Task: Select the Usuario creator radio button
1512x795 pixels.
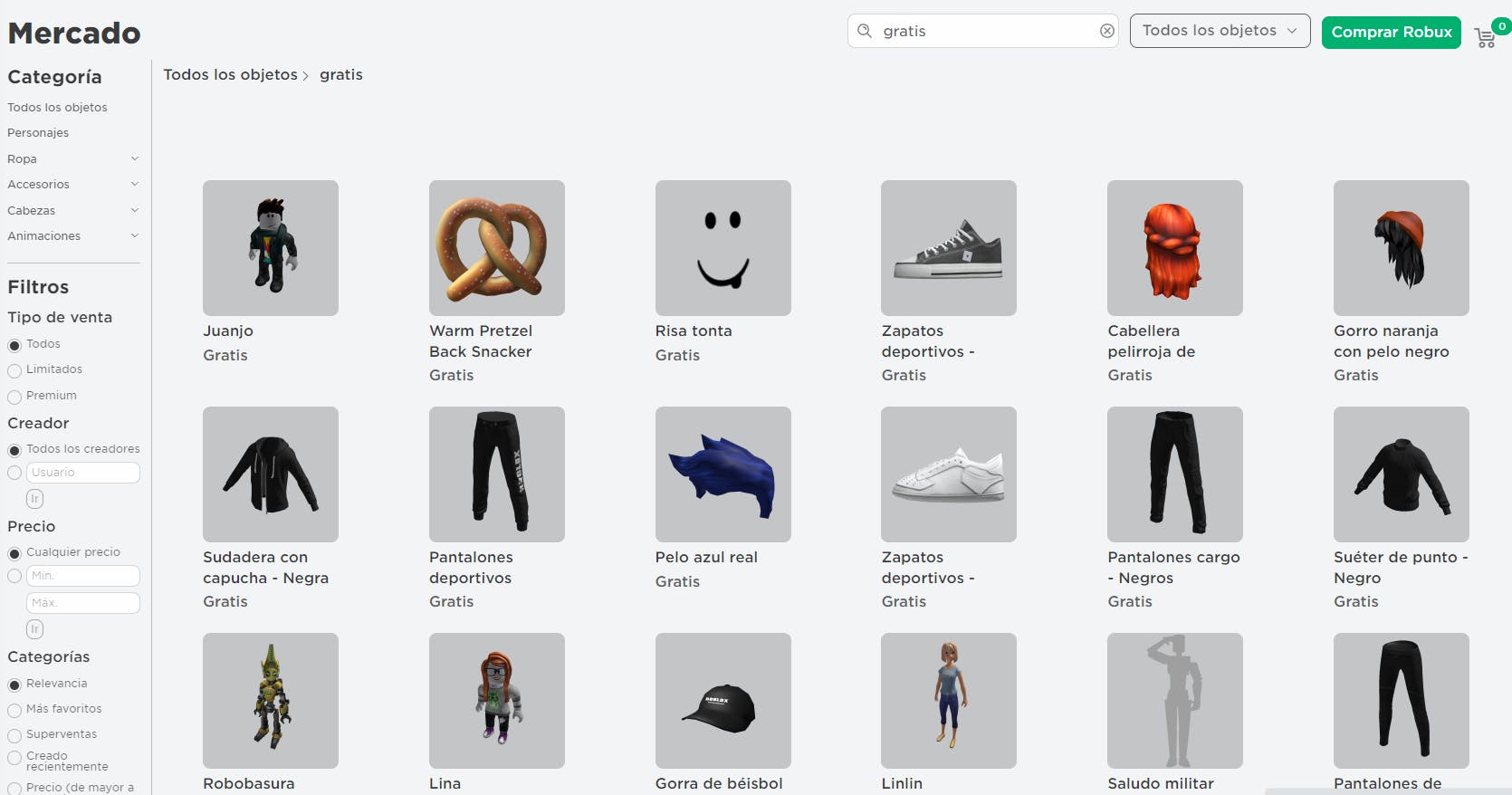Action: pos(14,473)
